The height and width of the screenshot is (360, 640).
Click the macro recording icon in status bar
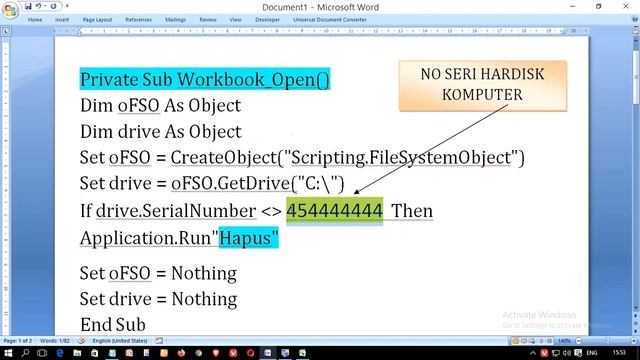coord(159,341)
